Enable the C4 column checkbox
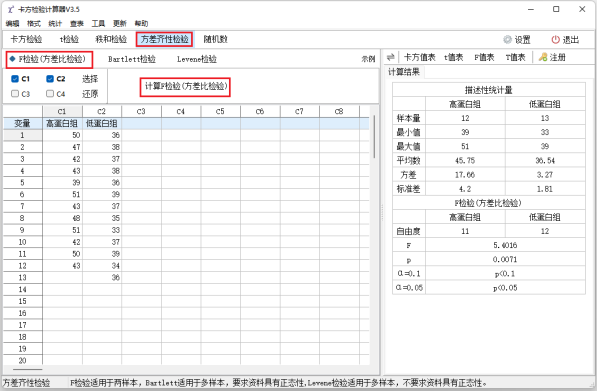 coord(50,94)
